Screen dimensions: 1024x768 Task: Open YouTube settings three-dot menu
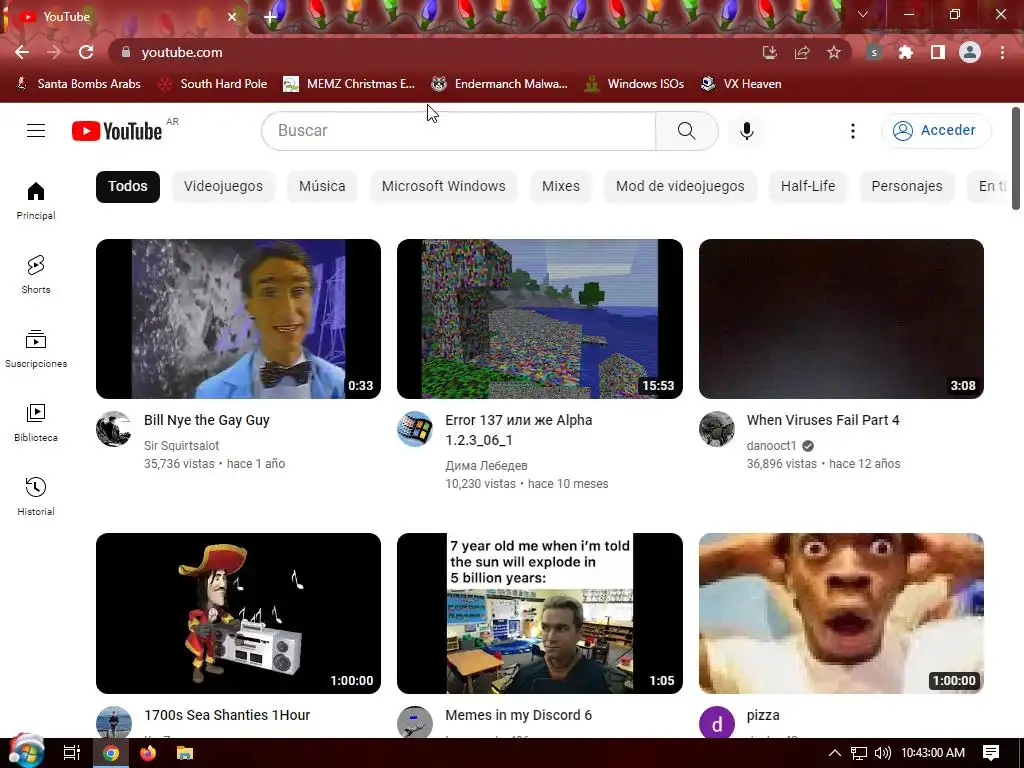click(x=852, y=131)
